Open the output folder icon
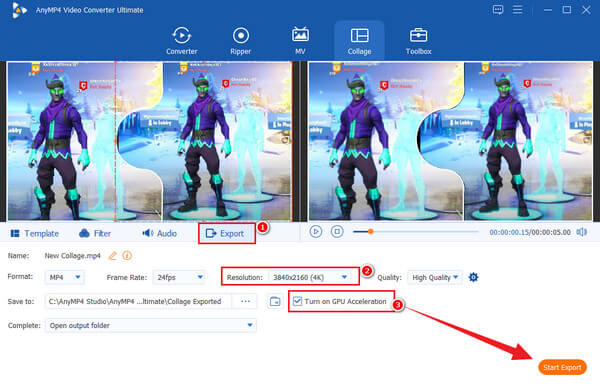This screenshot has width=600, height=388. 275,302
